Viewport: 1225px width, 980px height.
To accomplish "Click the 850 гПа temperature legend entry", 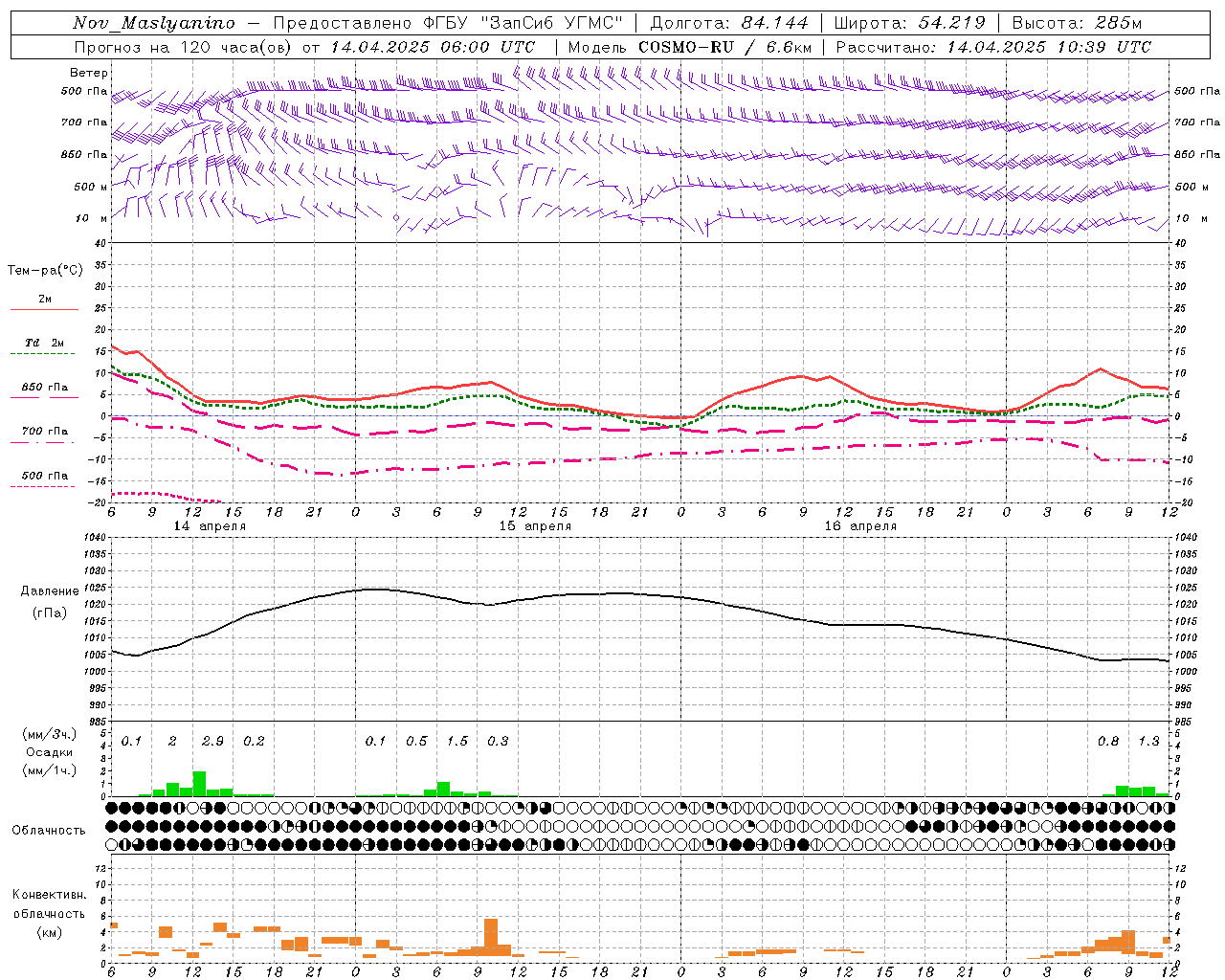I will tap(45, 388).
